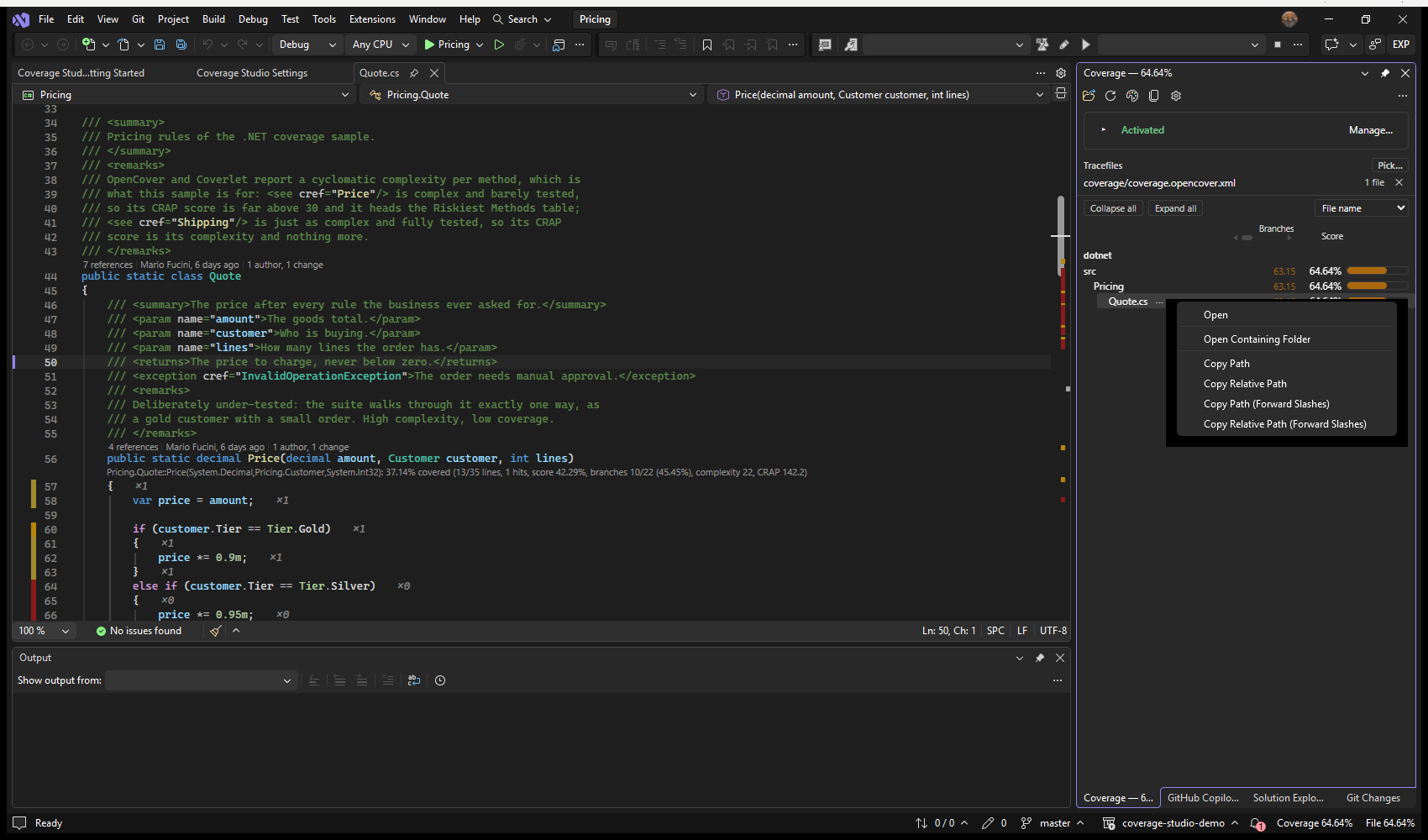This screenshot has height=840, width=1428.
Task: Click the code cleanup broom icon
Action: [x=216, y=631]
